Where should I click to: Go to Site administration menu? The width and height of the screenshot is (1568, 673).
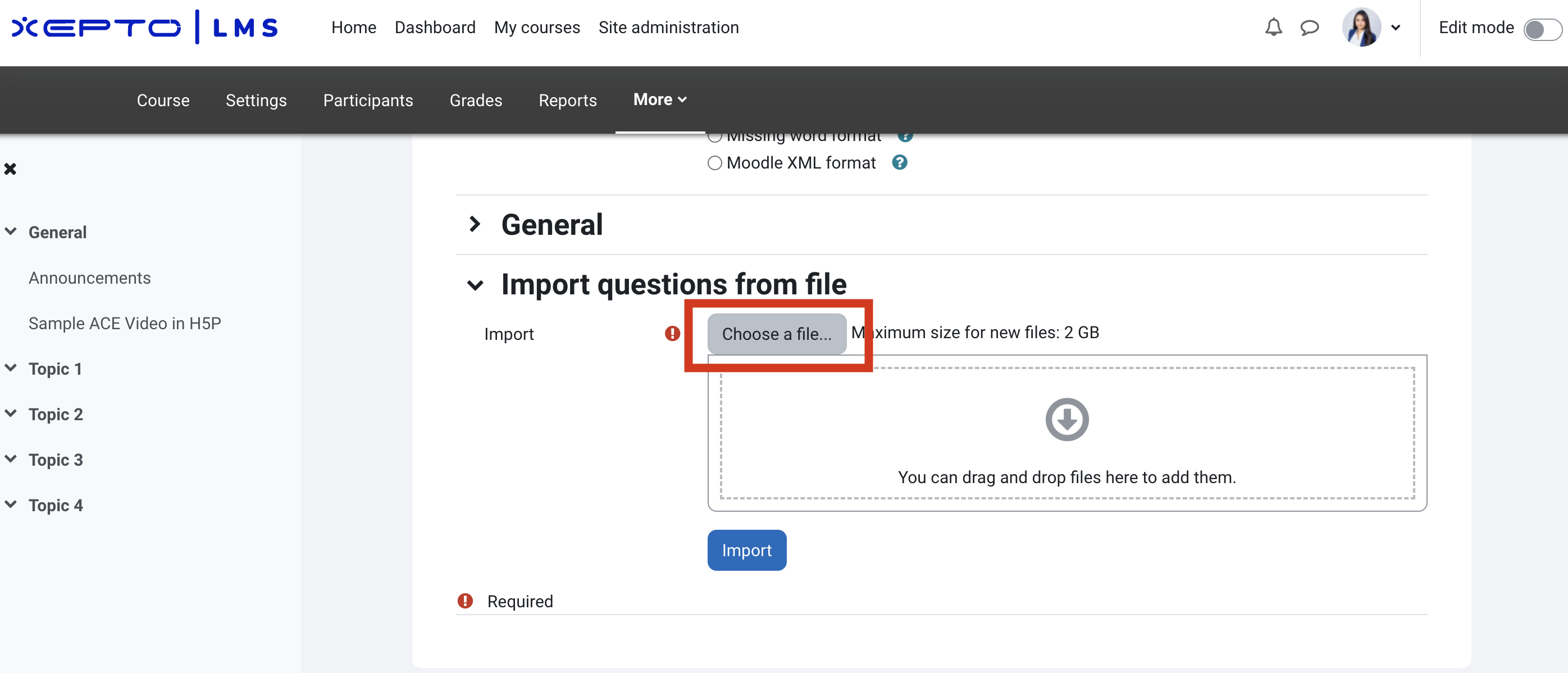668,28
